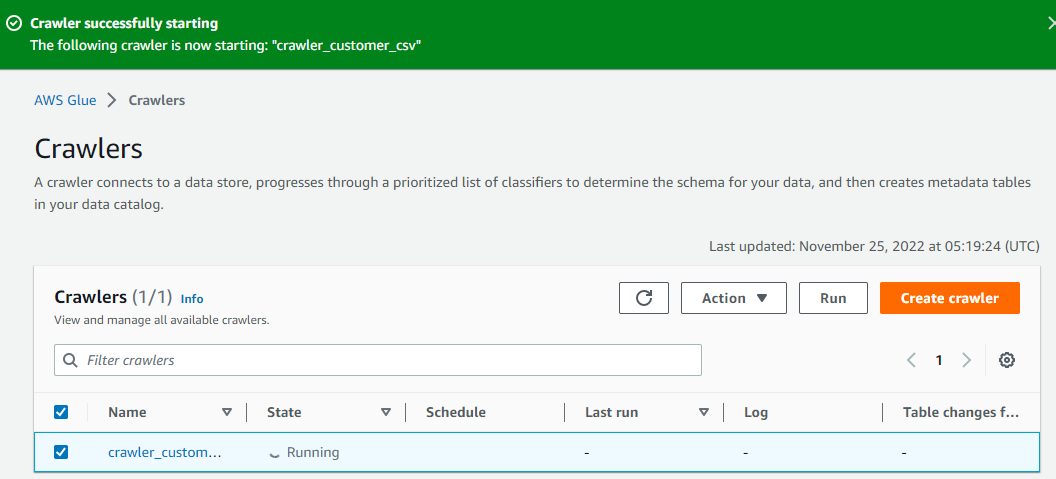Open the Info link beside Crawlers

pos(192,298)
